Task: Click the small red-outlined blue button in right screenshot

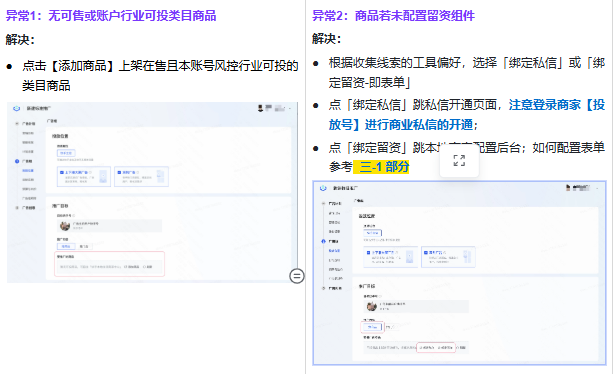Action: [372, 327]
